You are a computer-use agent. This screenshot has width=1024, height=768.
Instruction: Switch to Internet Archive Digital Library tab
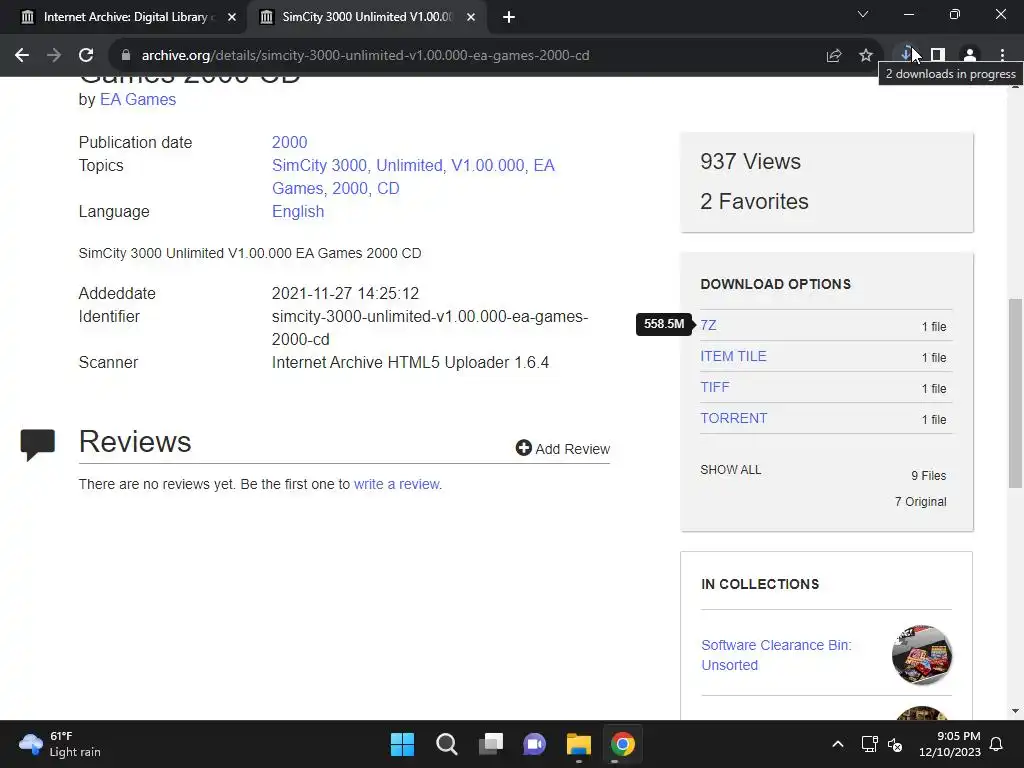coord(124,18)
